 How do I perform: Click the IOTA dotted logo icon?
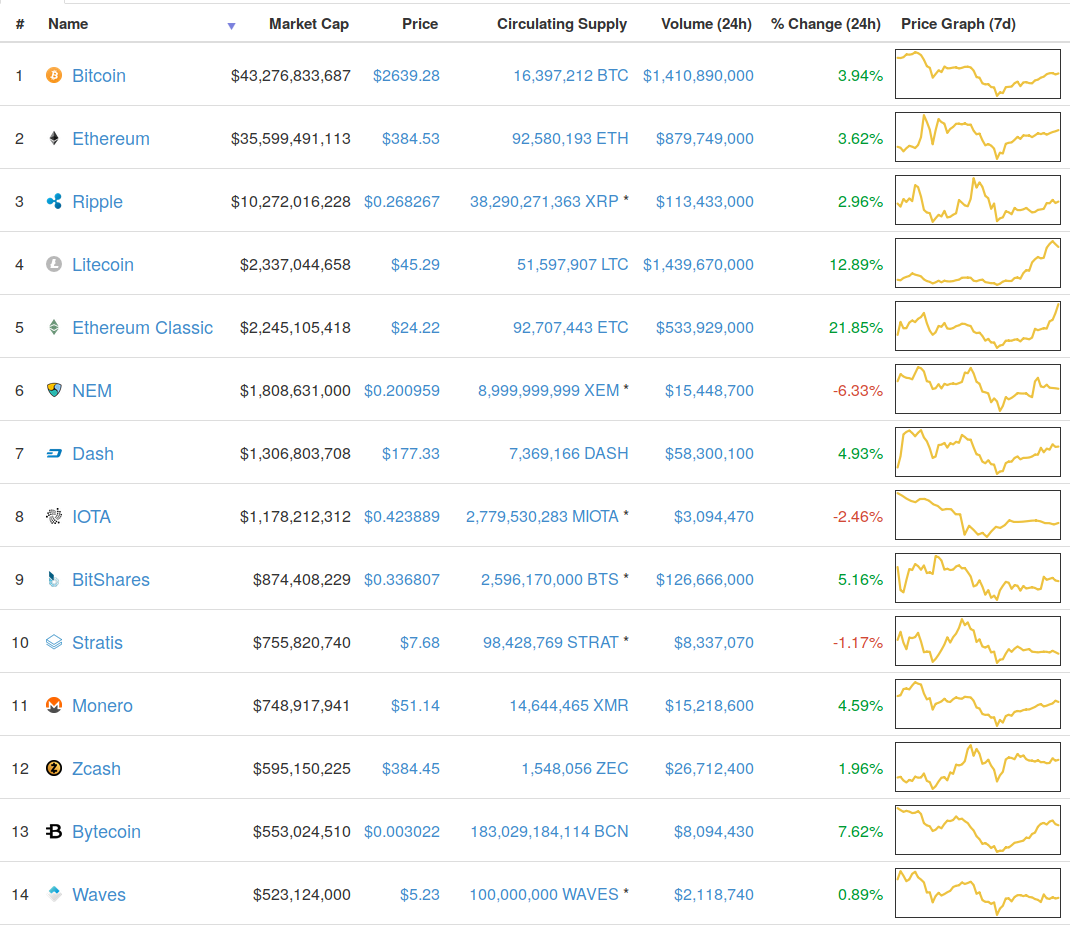click(x=54, y=516)
